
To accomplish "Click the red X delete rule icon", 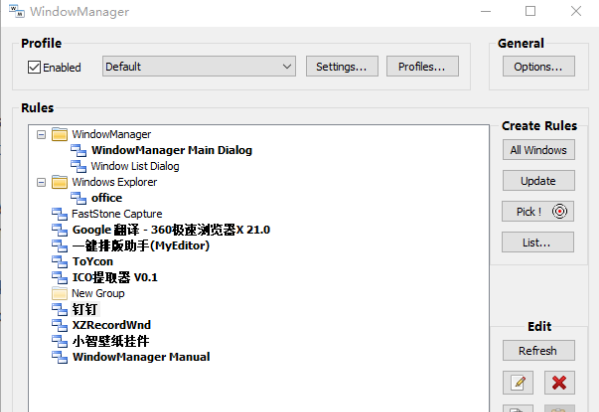I will pyautogui.click(x=559, y=382).
